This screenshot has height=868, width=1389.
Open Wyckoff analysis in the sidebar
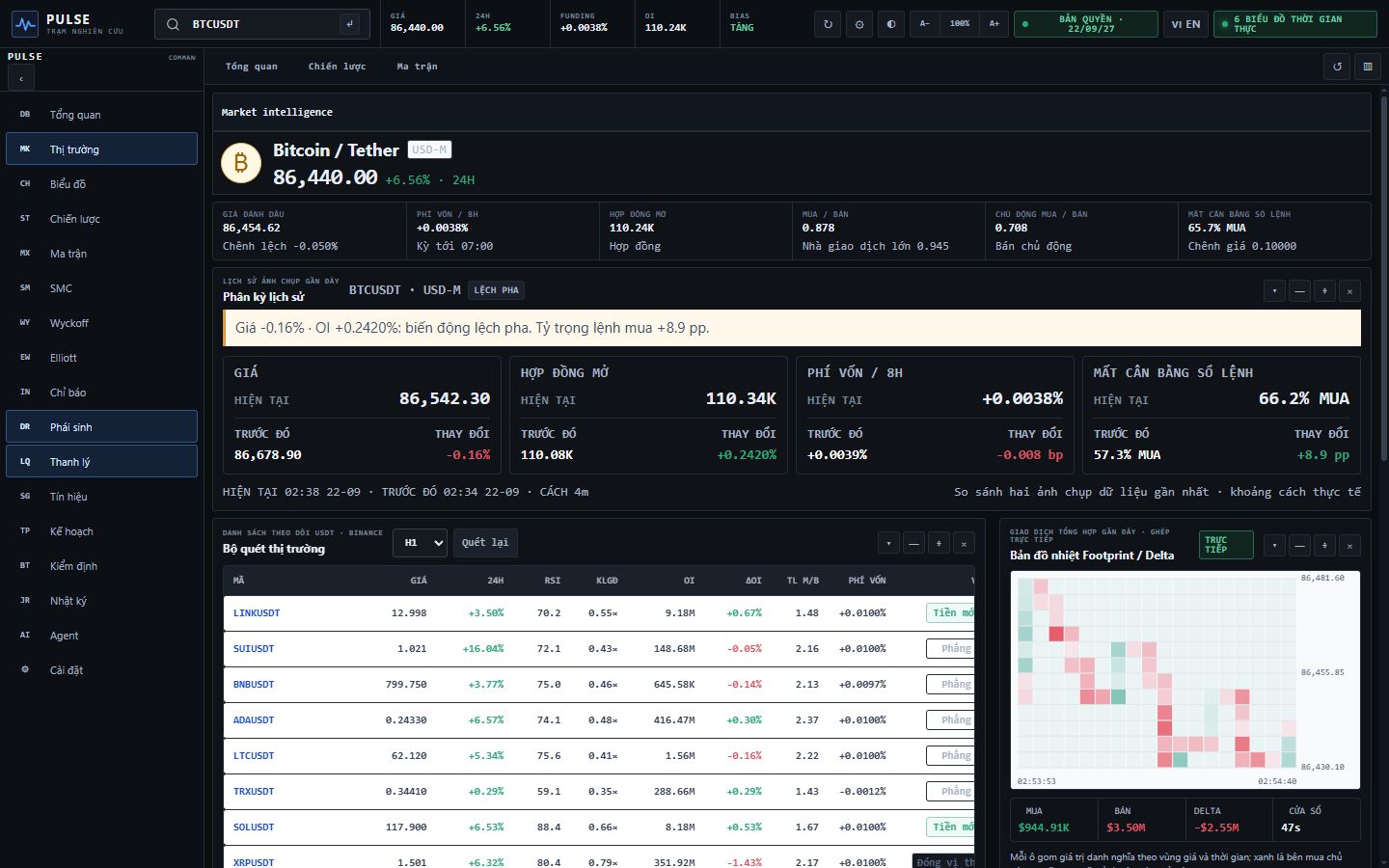tap(101, 323)
